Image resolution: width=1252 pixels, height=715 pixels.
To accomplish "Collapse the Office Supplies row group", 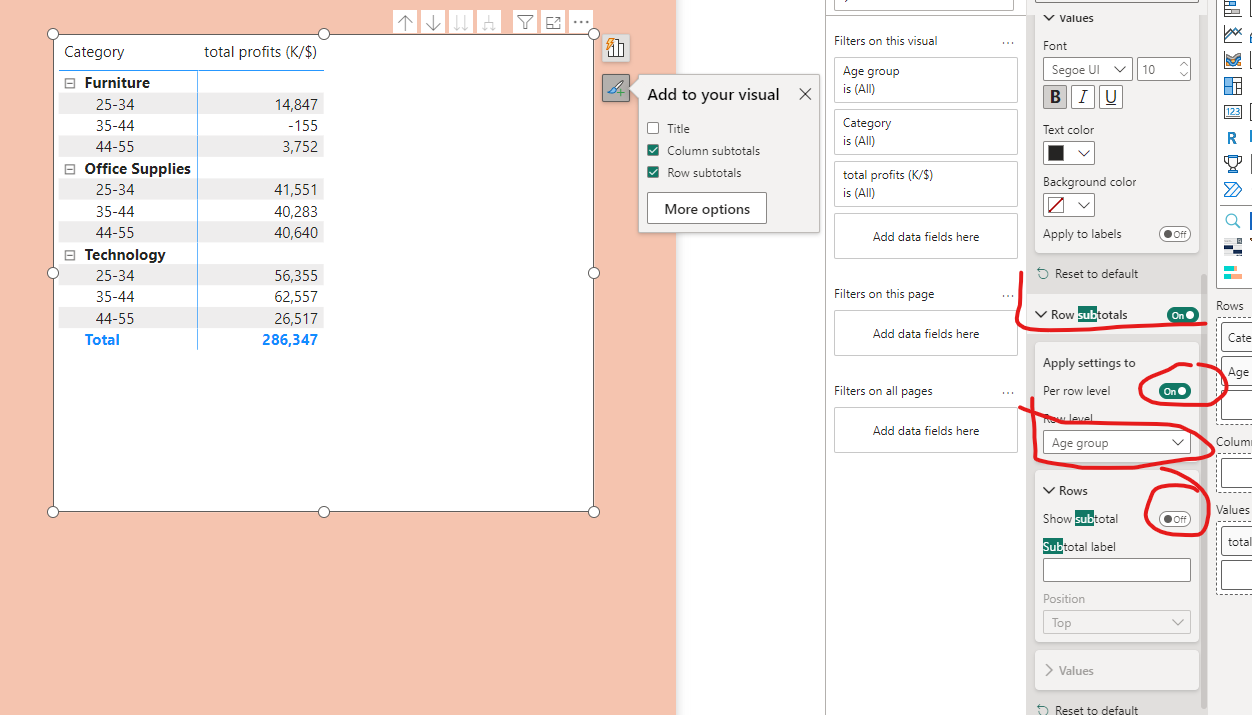I will click(70, 169).
